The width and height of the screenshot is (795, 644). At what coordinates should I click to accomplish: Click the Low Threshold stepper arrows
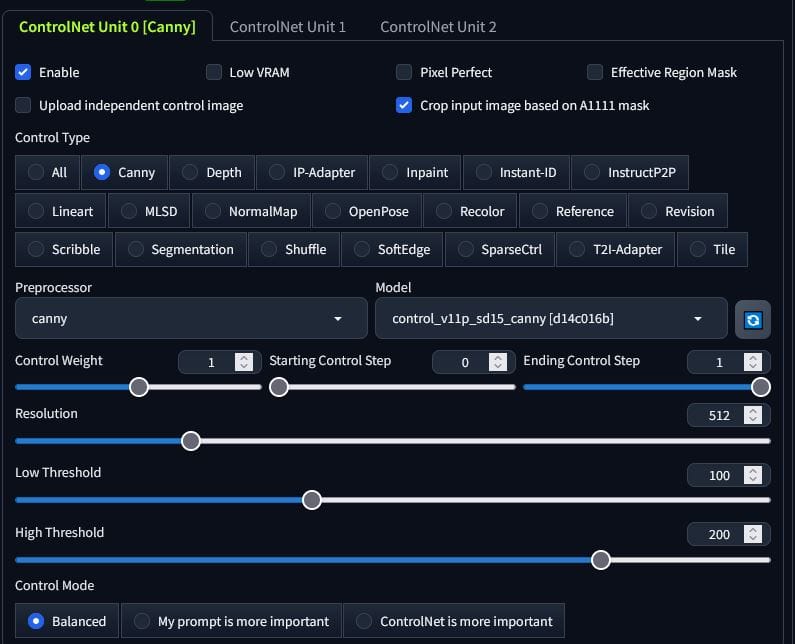[753, 475]
